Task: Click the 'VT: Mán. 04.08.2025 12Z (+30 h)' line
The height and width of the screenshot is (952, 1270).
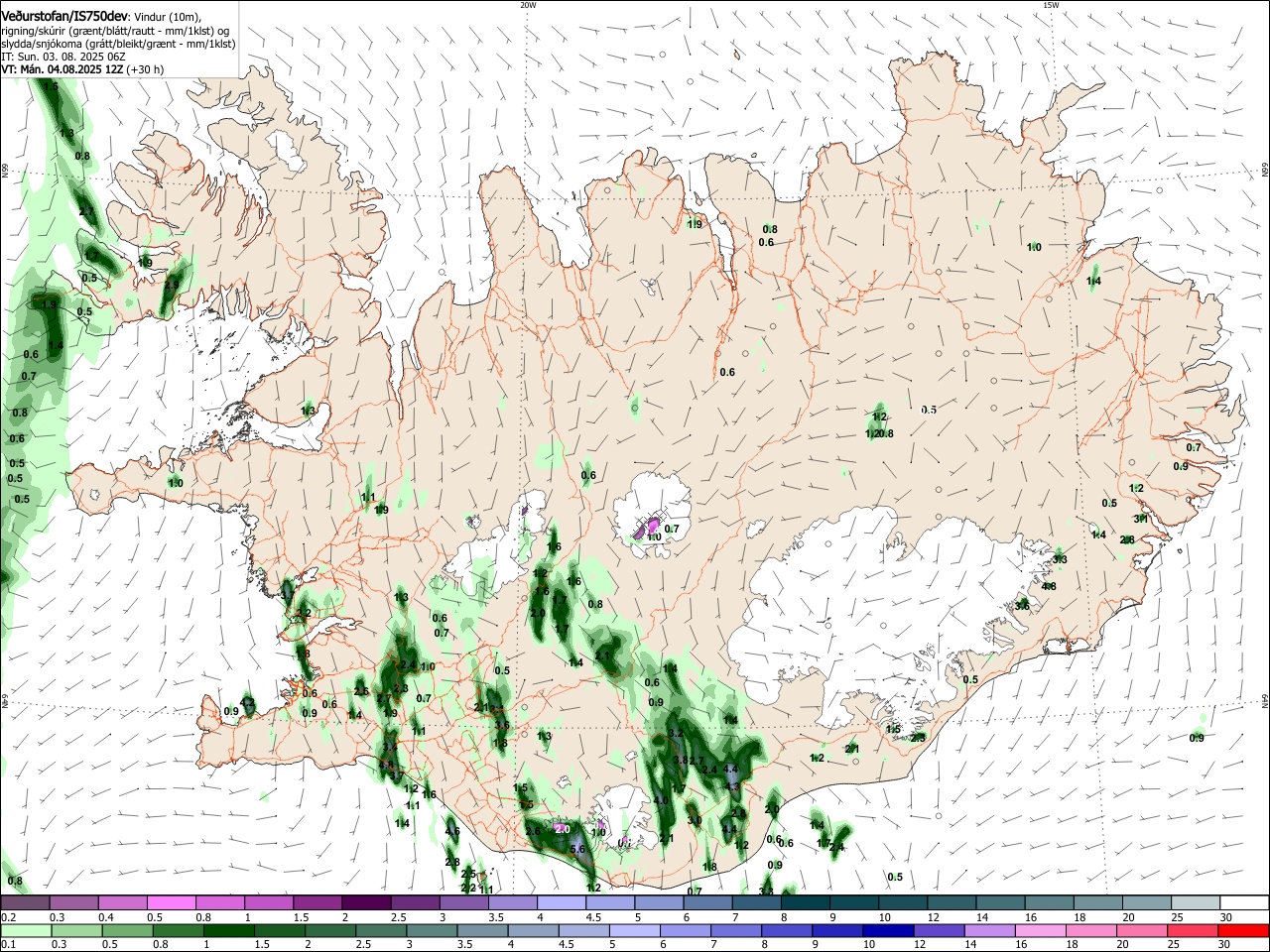Action: point(82,69)
